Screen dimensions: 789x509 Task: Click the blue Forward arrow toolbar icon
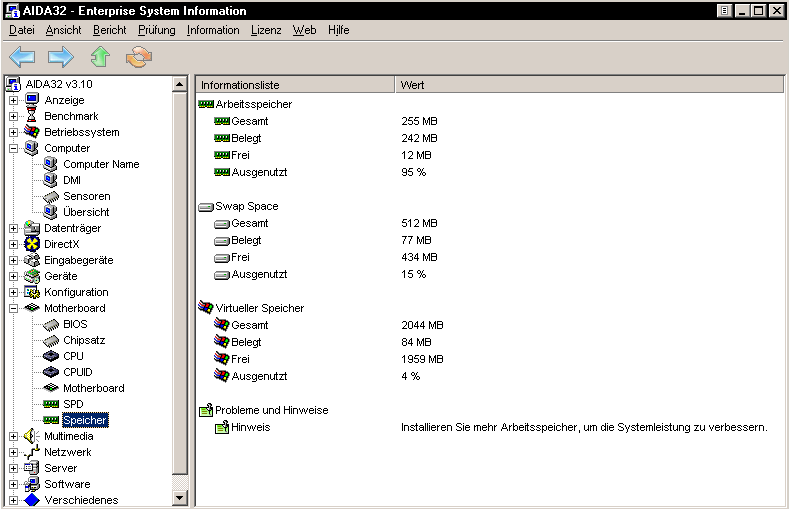(61, 57)
